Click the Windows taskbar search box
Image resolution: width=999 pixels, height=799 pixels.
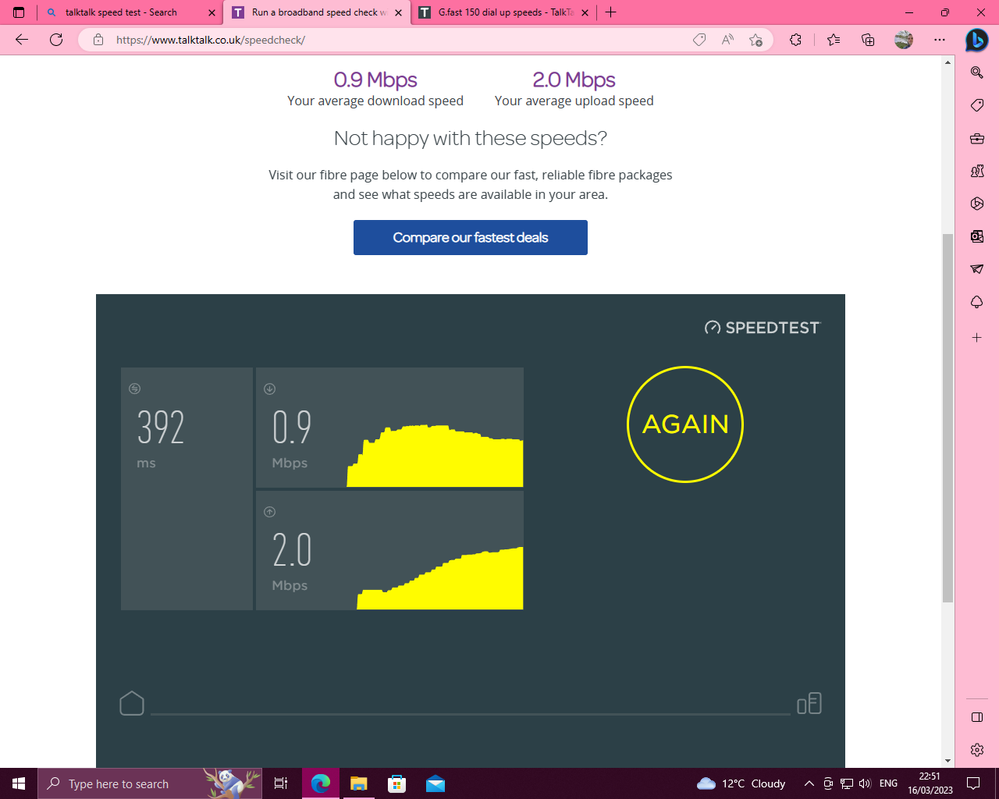coord(118,784)
